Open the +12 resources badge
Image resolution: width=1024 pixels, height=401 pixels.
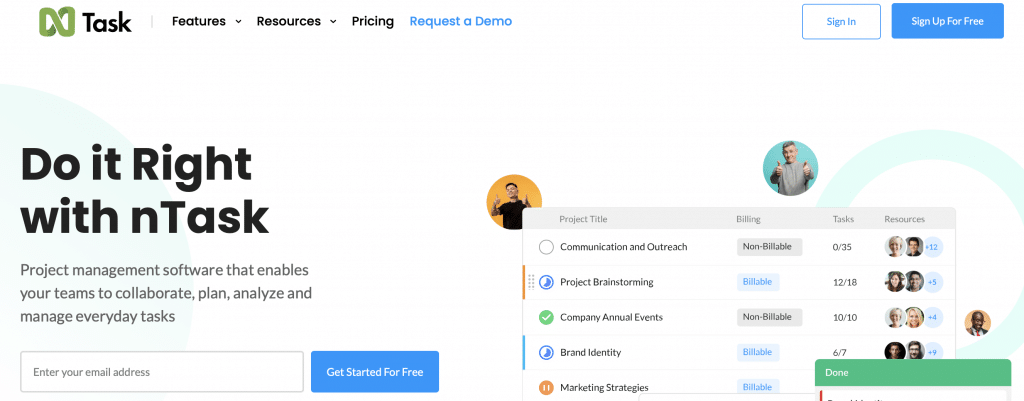click(932, 247)
